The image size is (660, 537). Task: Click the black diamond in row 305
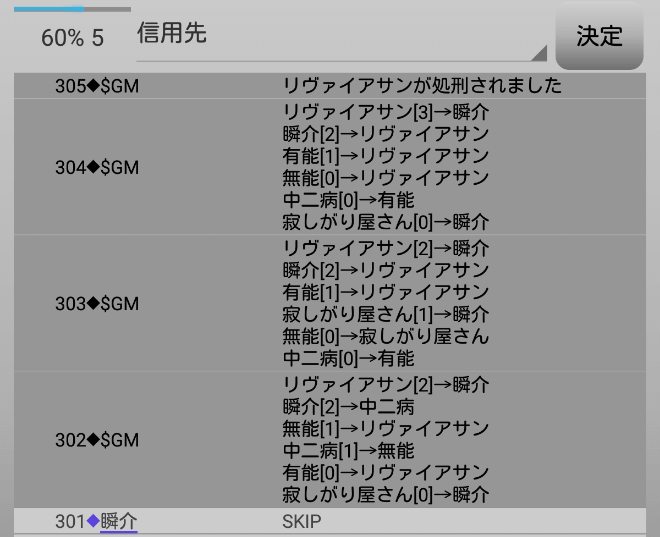click(x=94, y=86)
